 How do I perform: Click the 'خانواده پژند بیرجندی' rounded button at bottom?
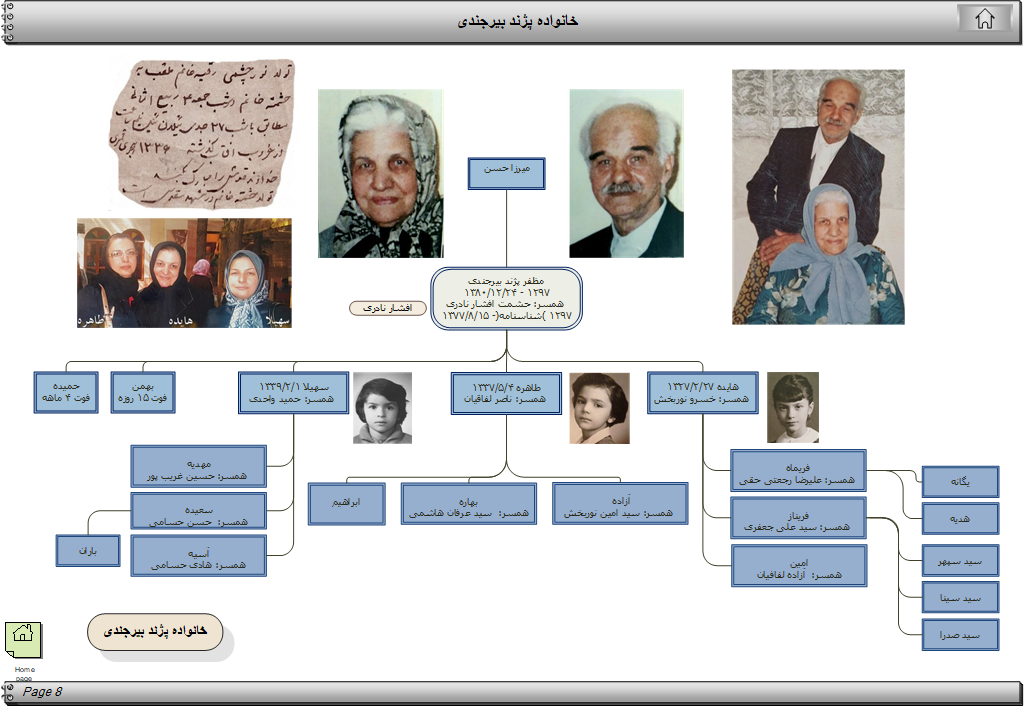[x=155, y=632]
